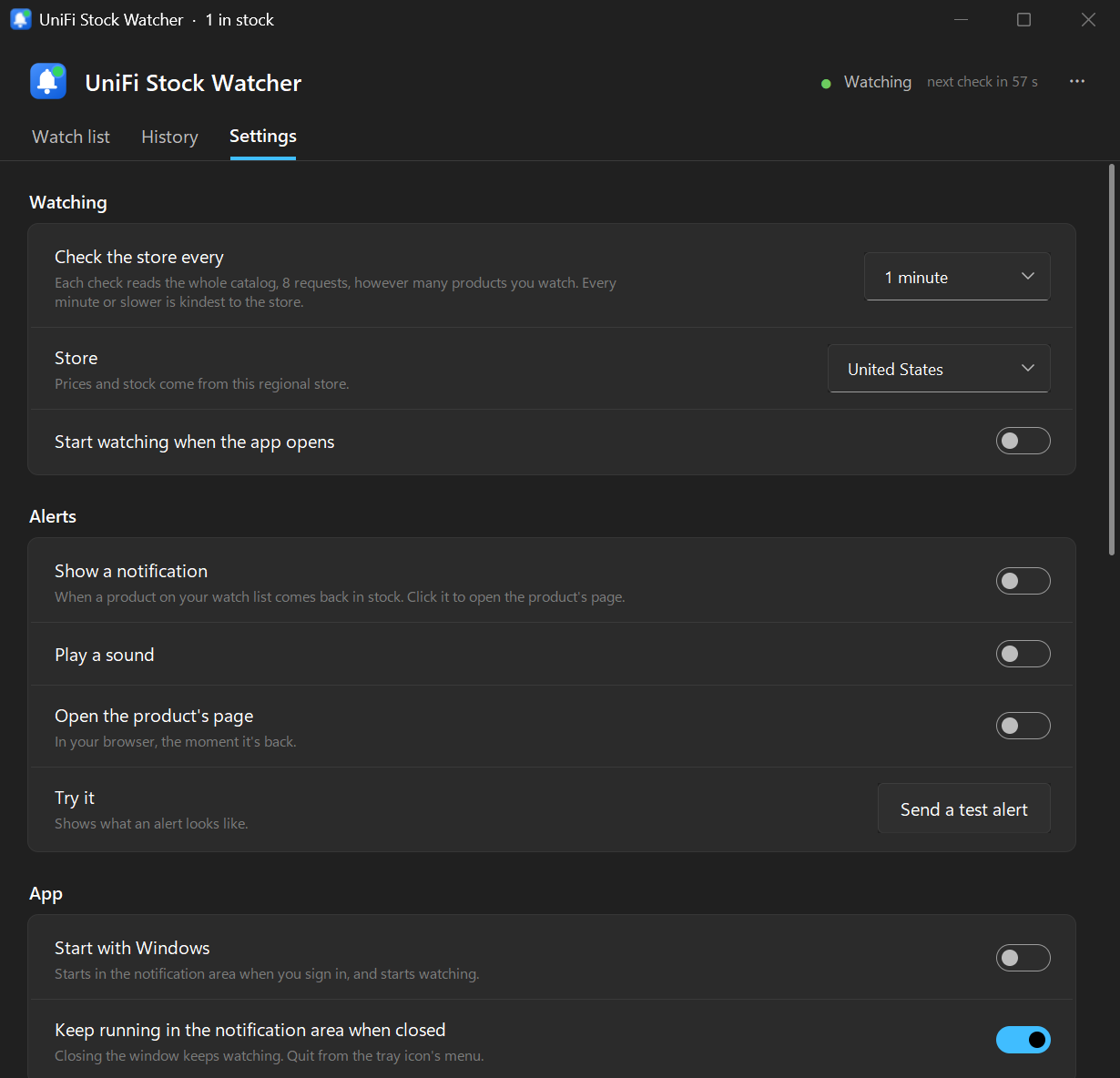The image size is (1120, 1078).
Task: Click the title bar app icon
Action: [x=20, y=19]
